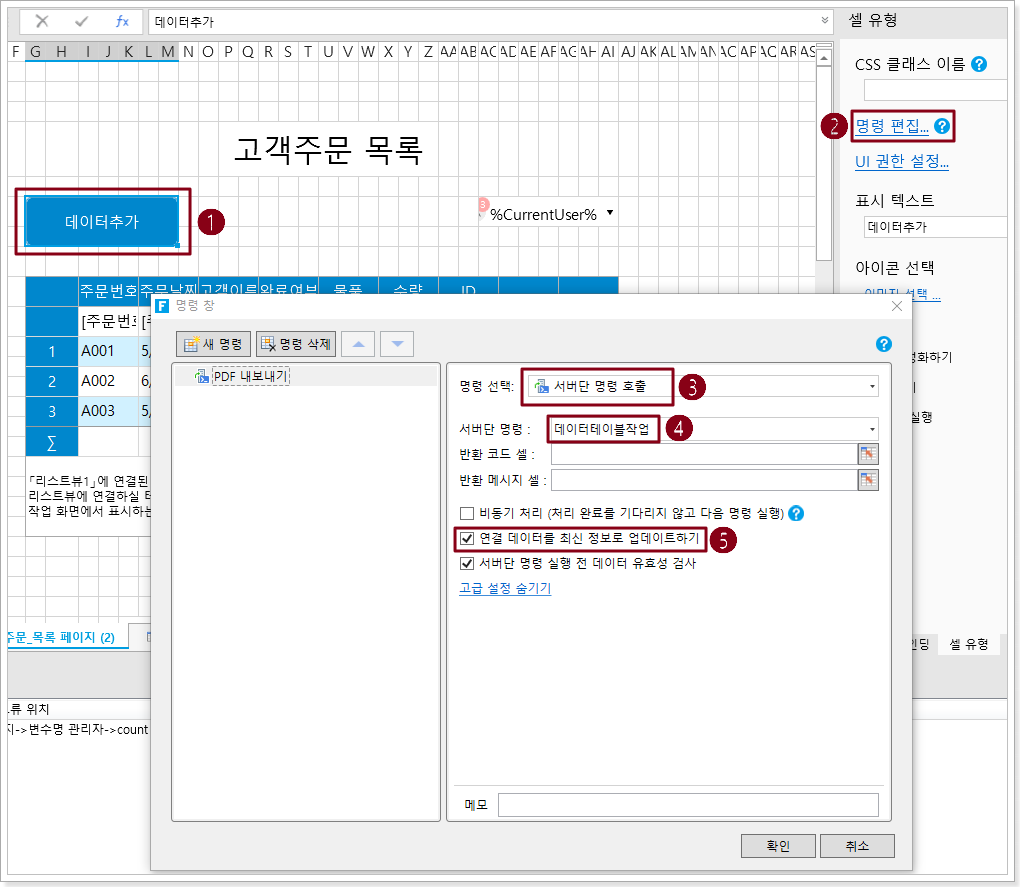1020x887 pixels.
Task: Open the 명령 선택 dropdown
Action: [872, 386]
